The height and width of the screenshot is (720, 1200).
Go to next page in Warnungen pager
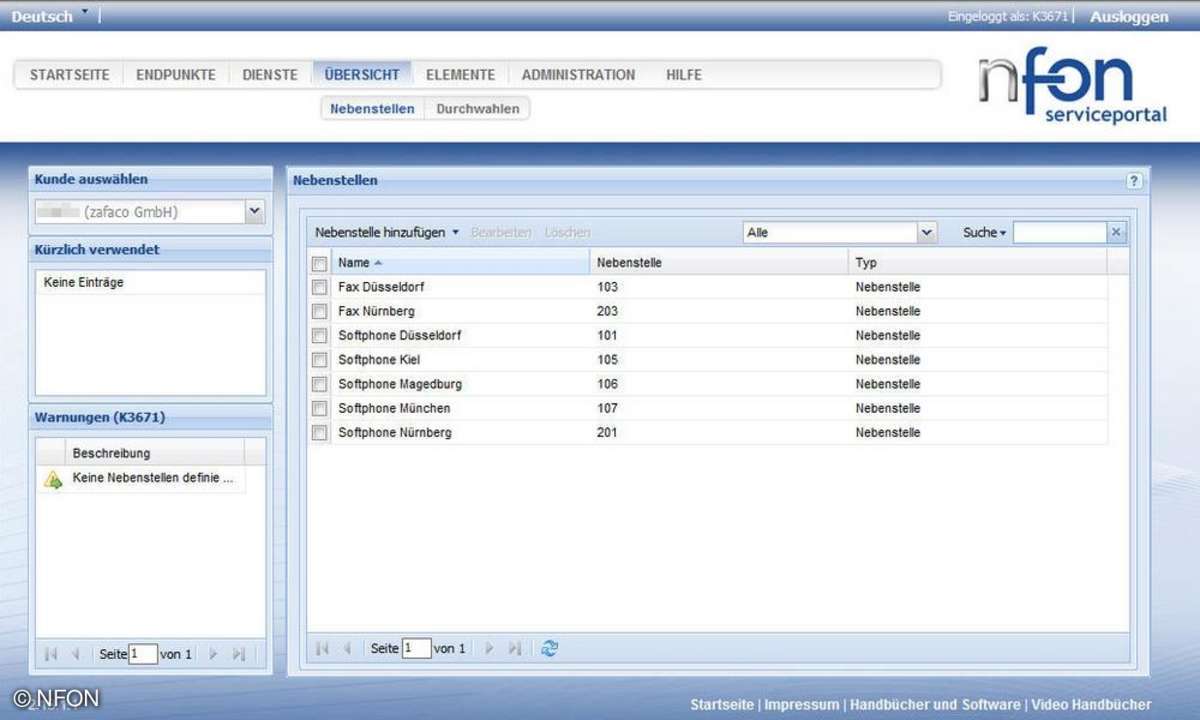[x=212, y=654]
